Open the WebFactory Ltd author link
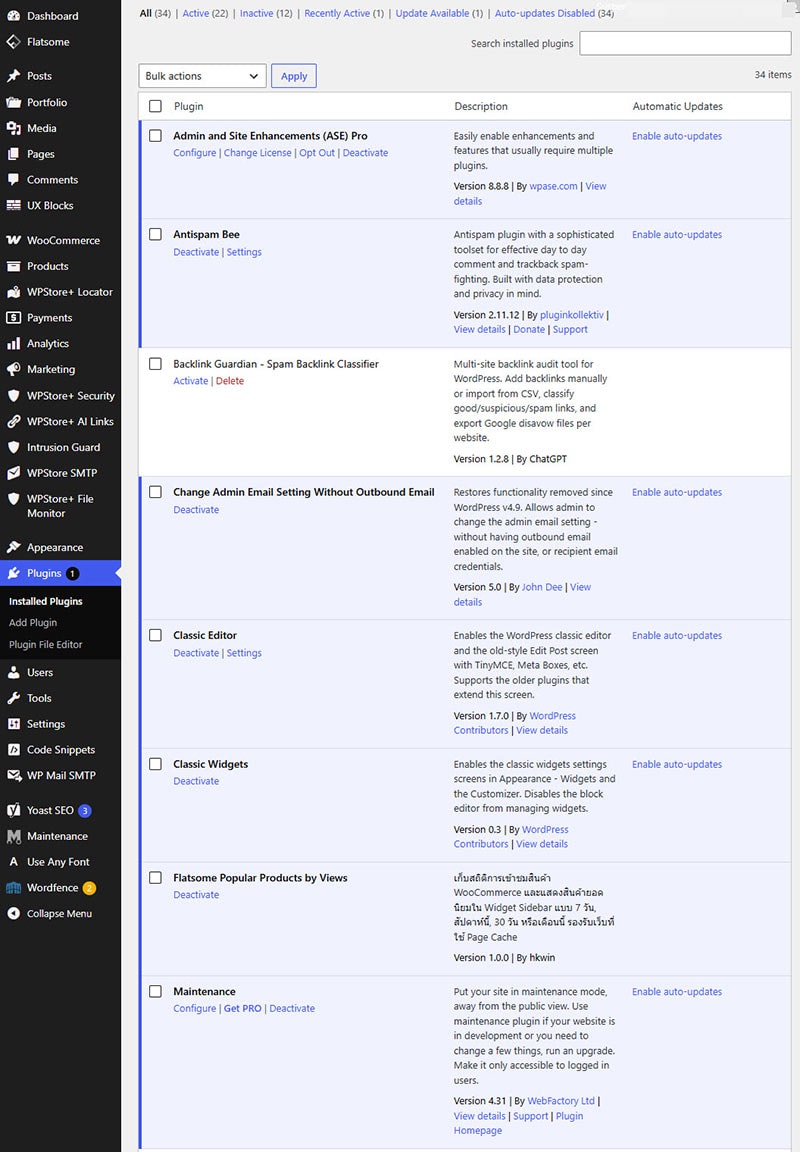 click(561, 1101)
